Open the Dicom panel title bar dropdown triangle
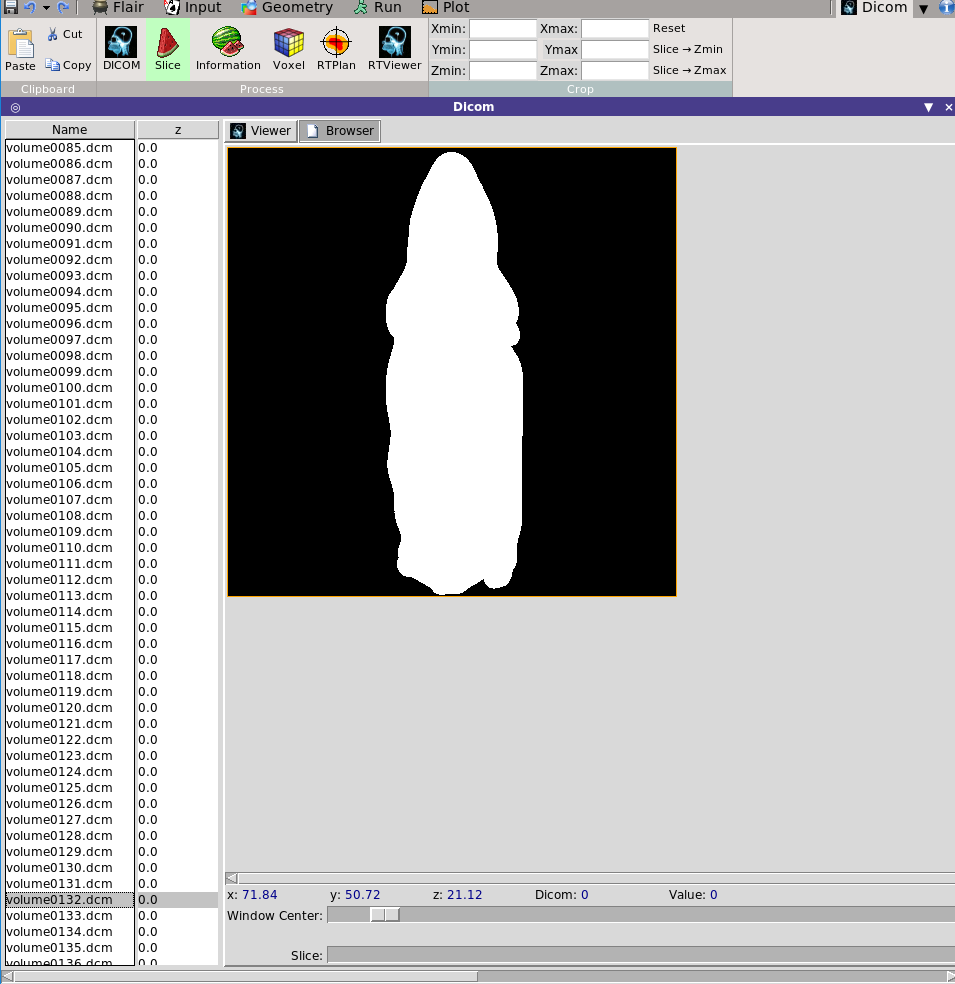This screenshot has width=955, height=984. click(x=929, y=107)
